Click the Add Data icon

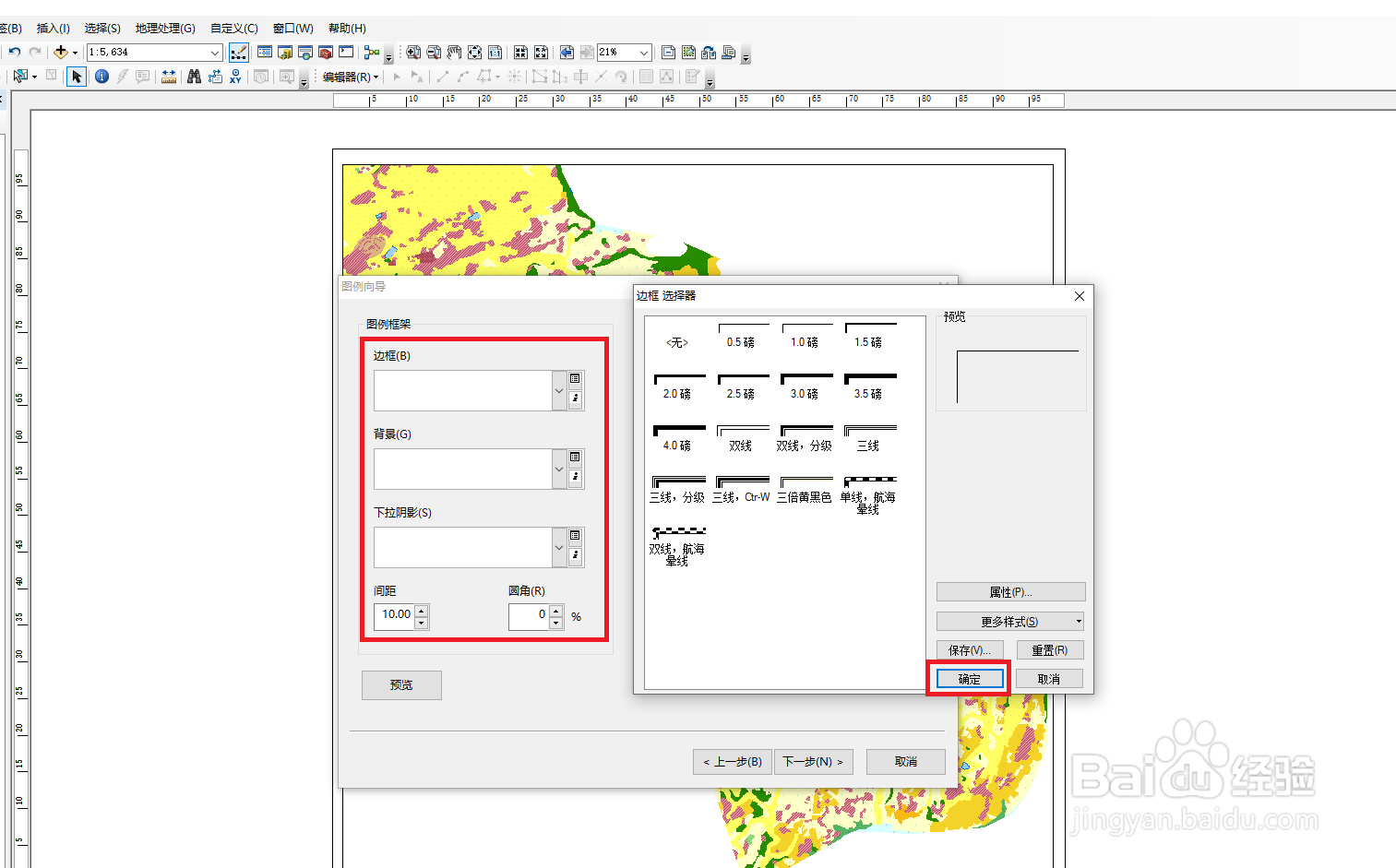tap(61, 53)
